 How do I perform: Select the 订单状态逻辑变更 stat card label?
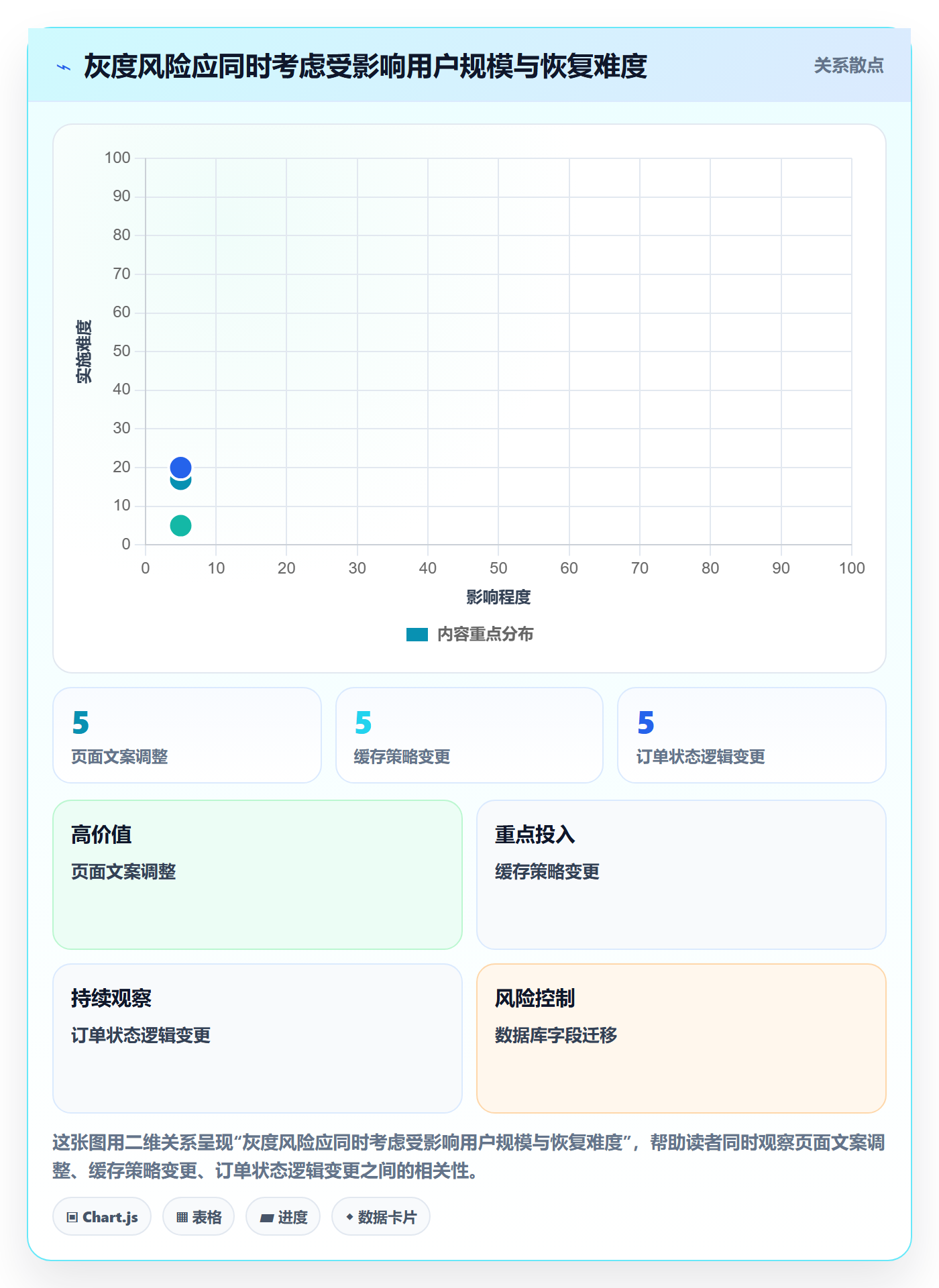(700, 757)
